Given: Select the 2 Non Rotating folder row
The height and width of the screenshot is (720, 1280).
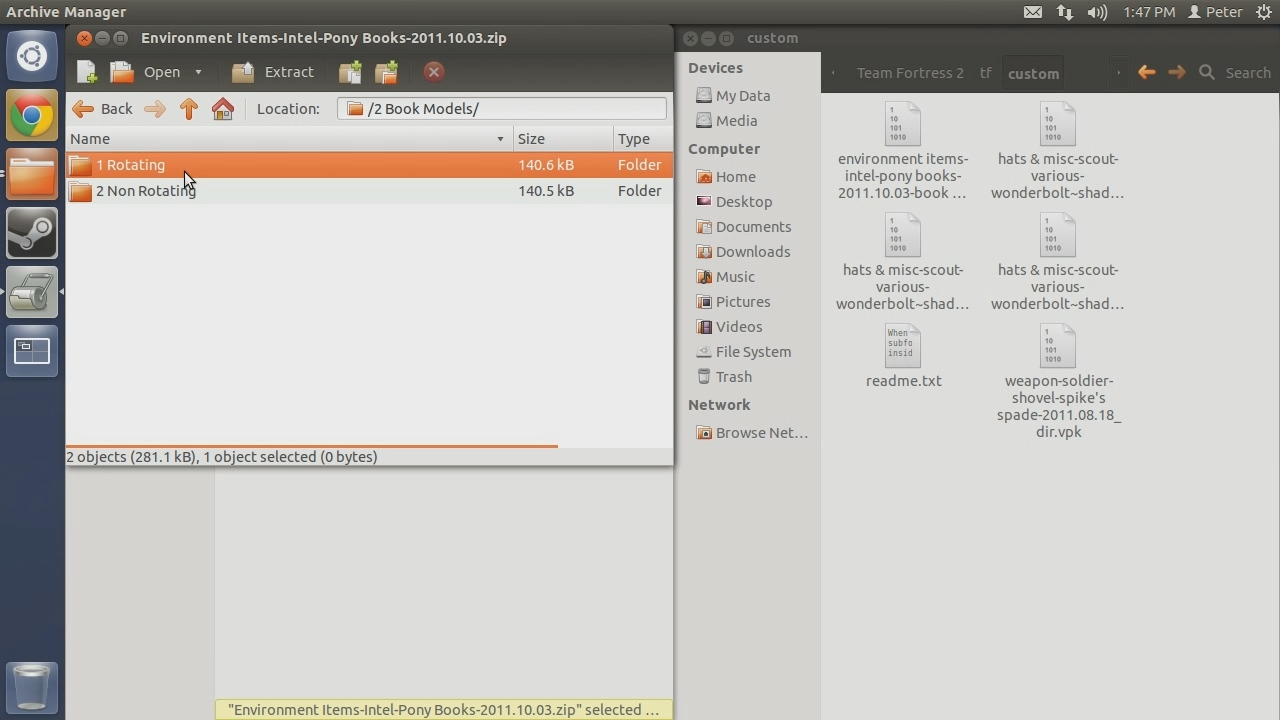Looking at the screenshot, I should click(370, 191).
